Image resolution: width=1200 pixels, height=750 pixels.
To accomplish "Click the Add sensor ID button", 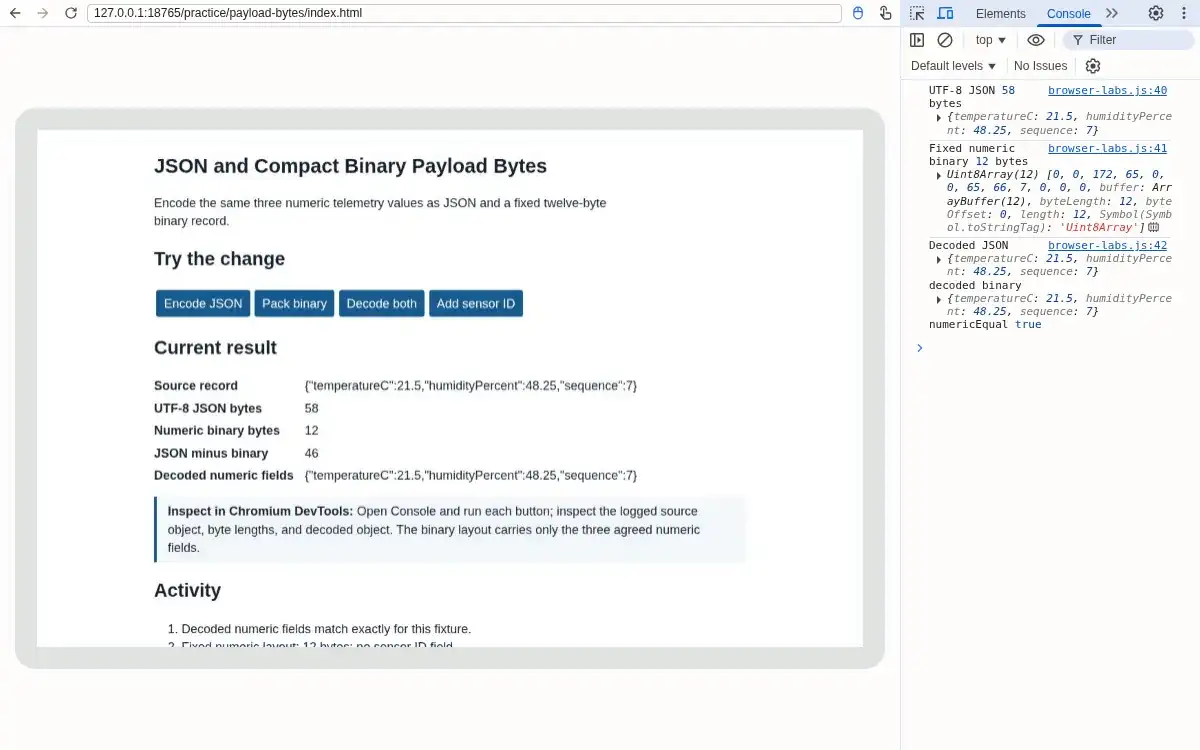I will 476,303.
